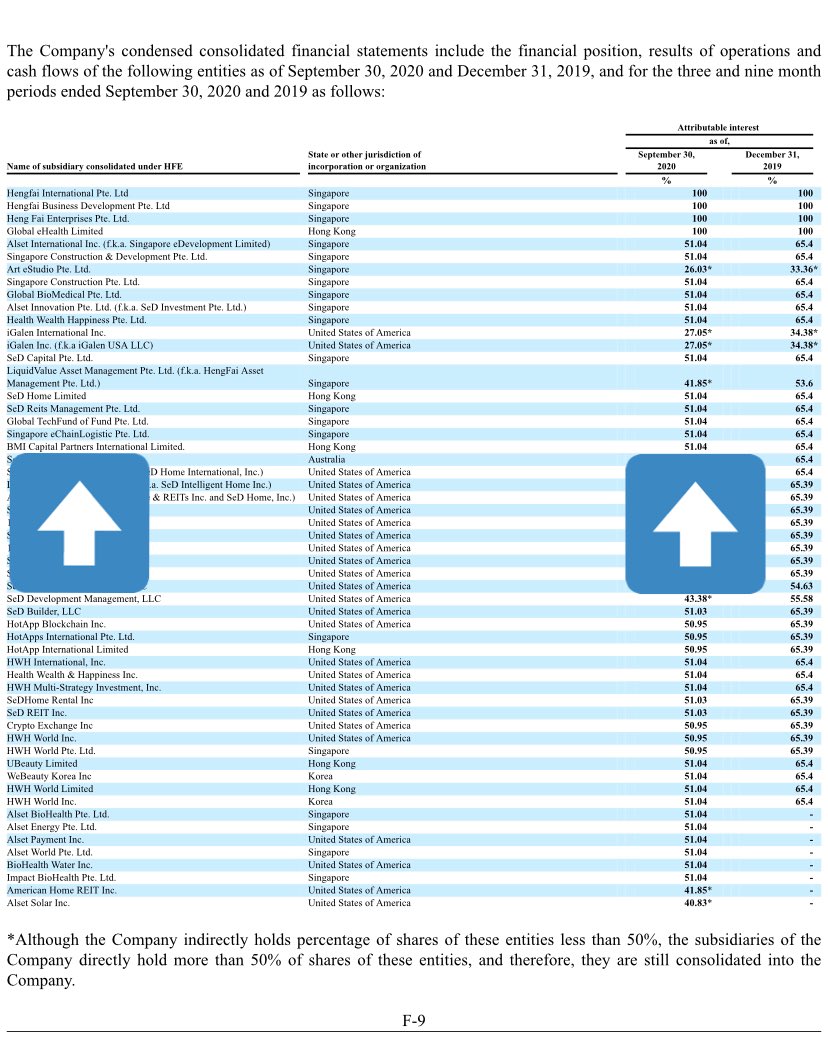
Task: Select 'Global BioMedical Pte. Ltd.' name
Action: (x=64, y=294)
